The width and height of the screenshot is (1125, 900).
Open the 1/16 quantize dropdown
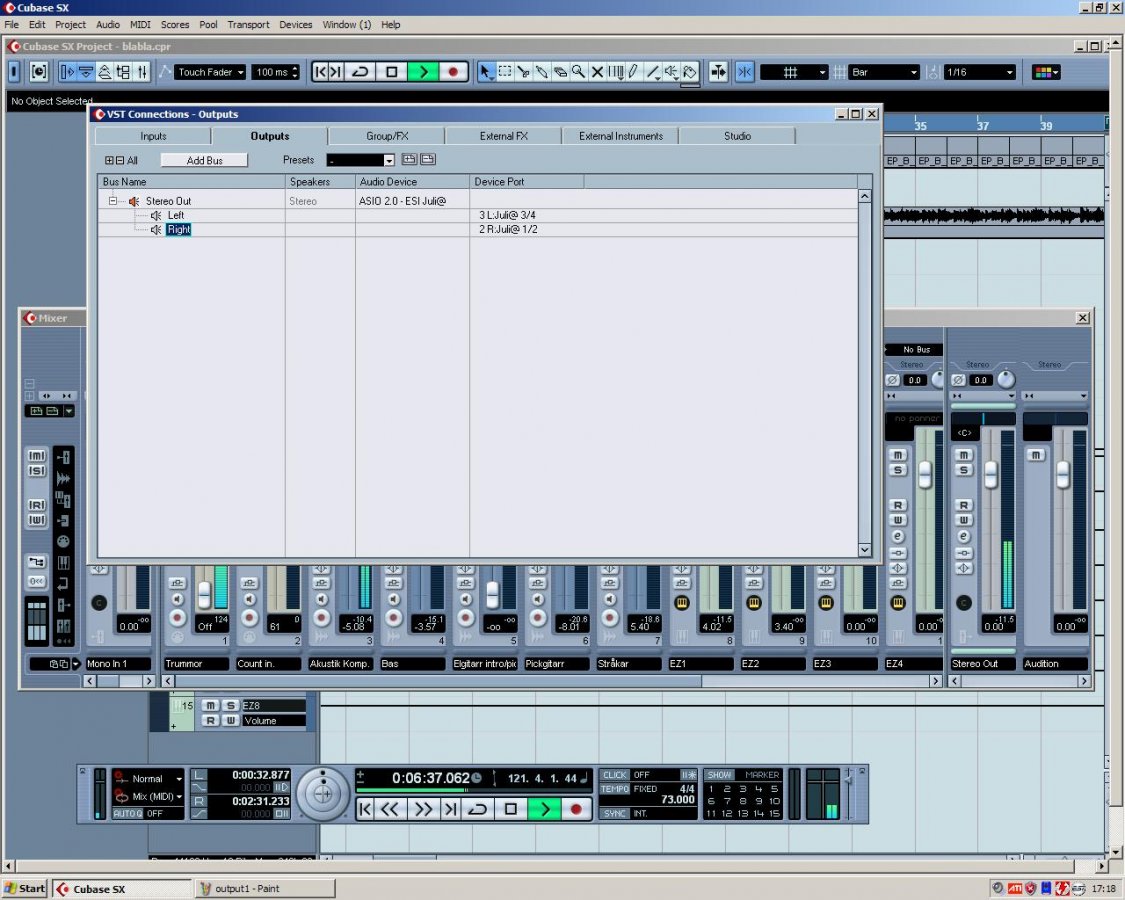[x=980, y=72]
